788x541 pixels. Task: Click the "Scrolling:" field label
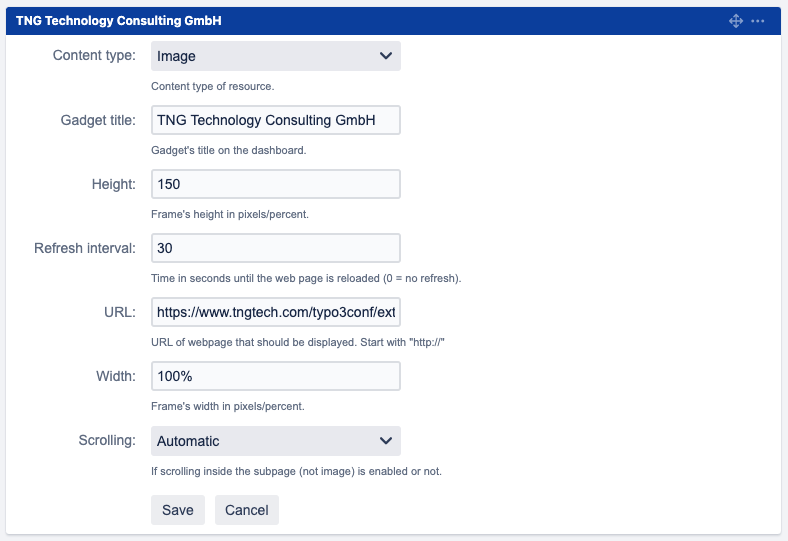pyautogui.click(x=107, y=441)
